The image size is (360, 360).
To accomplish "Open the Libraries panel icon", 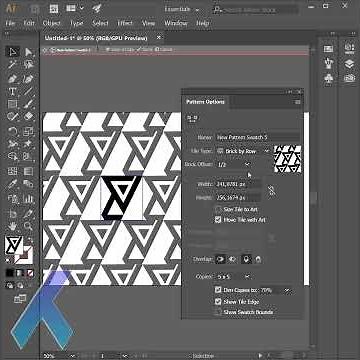I will click(x=349, y=78).
